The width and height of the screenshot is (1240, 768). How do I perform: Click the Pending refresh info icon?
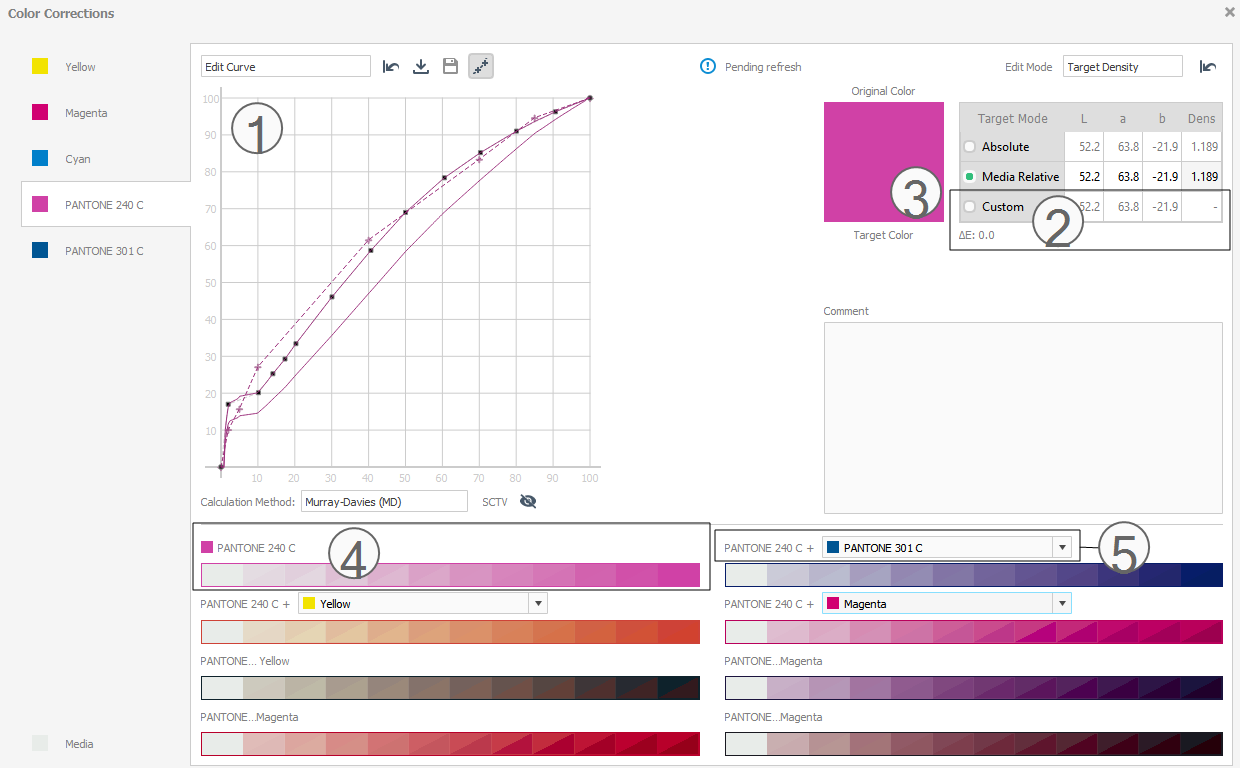tap(708, 67)
